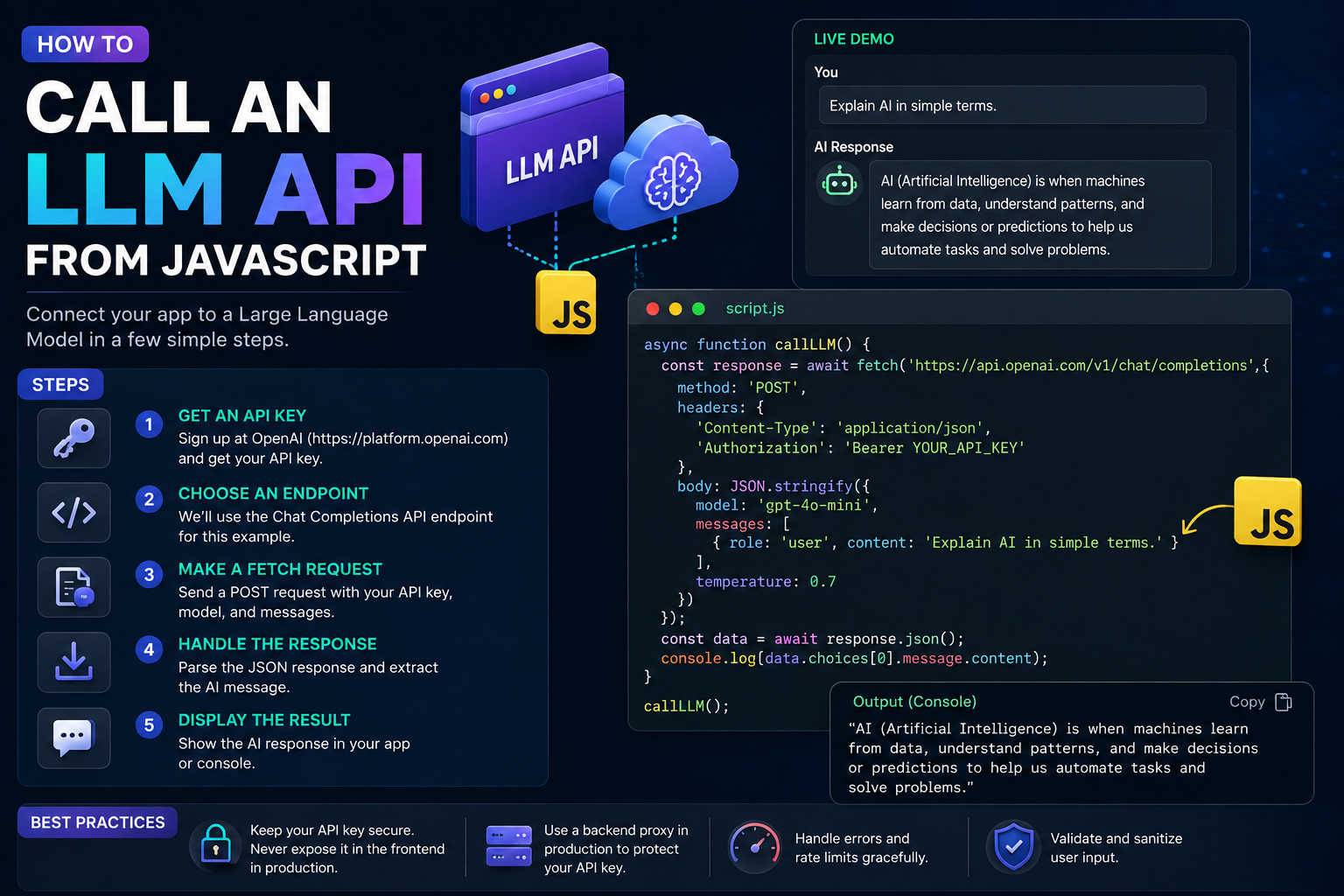The image size is (1344, 896).
Task: Click the const data = await response.json() line
Action: click(x=812, y=639)
